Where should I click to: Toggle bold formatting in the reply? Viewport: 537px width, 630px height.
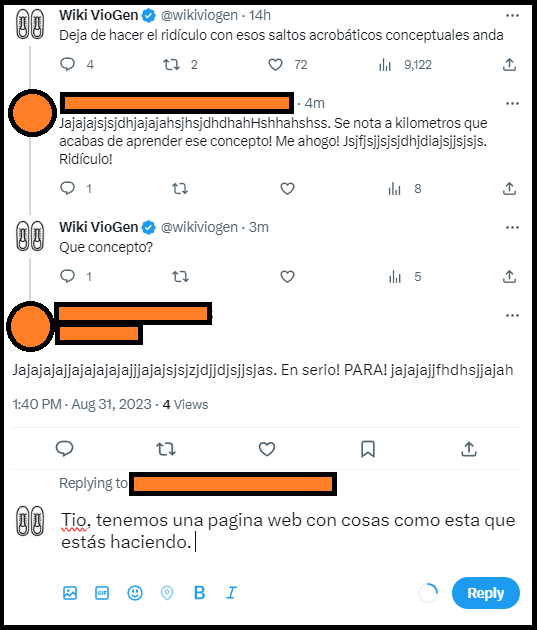[199, 593]
